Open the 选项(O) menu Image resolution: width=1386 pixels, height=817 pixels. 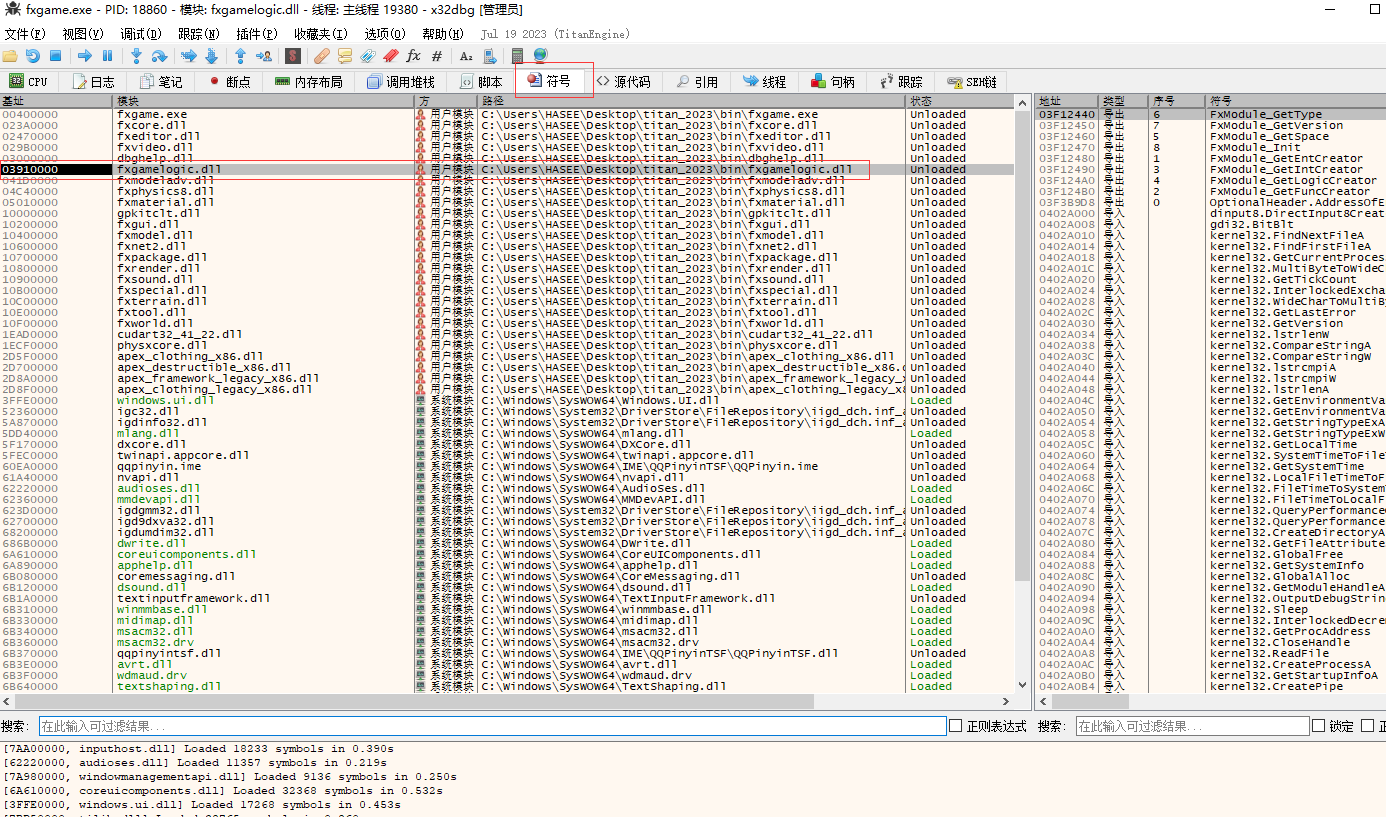tap(384, 34)
